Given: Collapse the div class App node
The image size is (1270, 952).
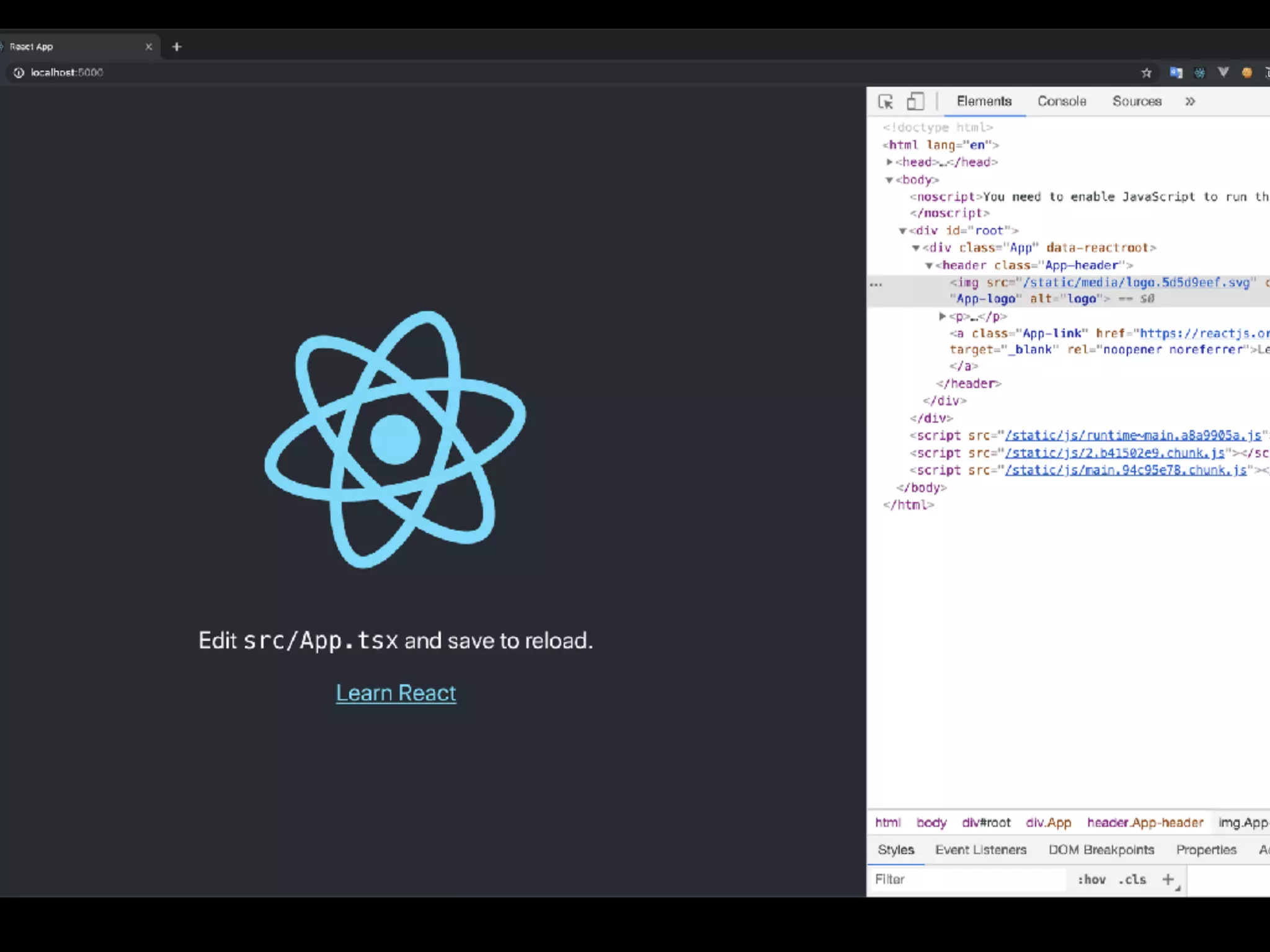Looking at the screenshot, I should coord(916,248).
